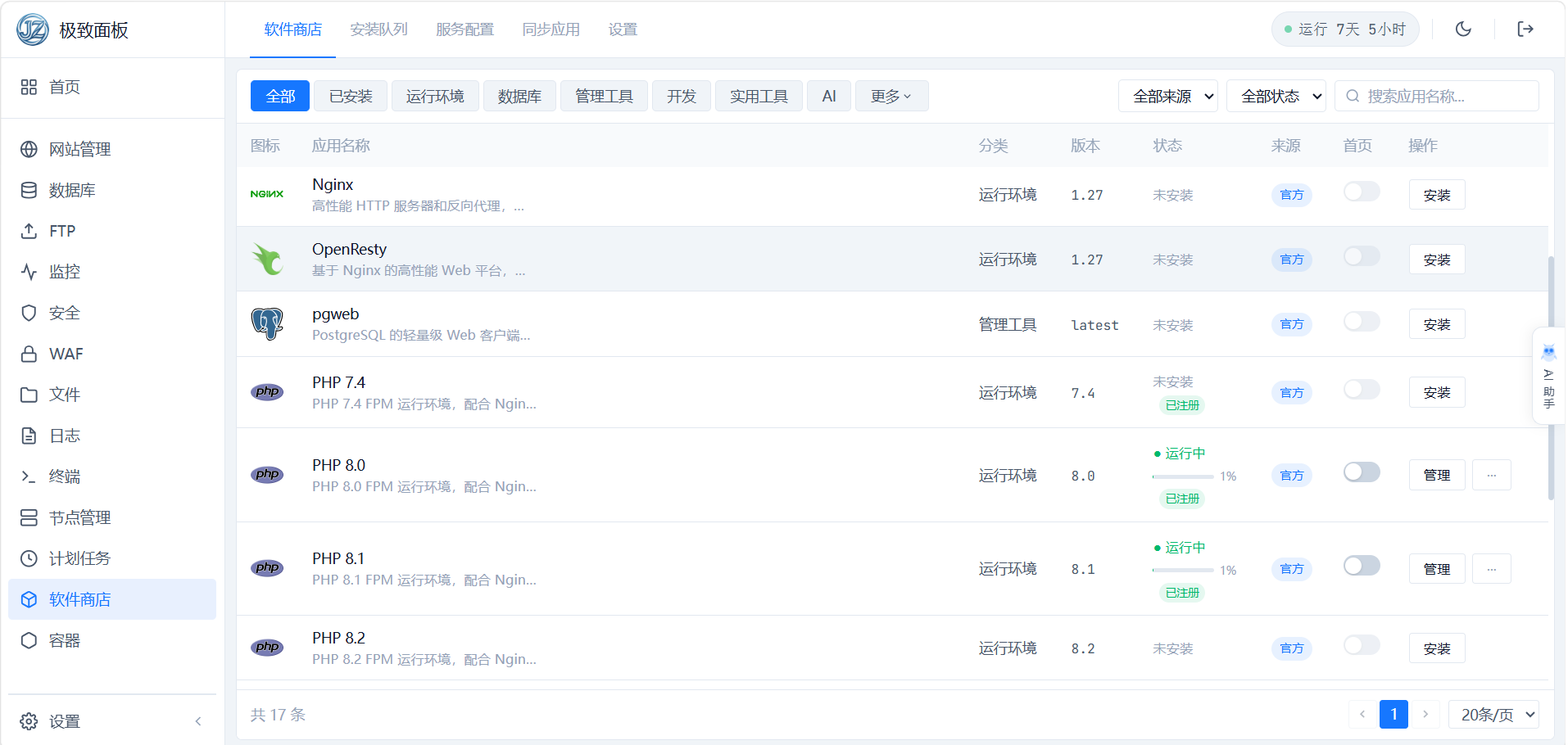The height and width of the screenshot is (745, 1568).
Task: Filter by 数据库 category
Action: (519, 97)
